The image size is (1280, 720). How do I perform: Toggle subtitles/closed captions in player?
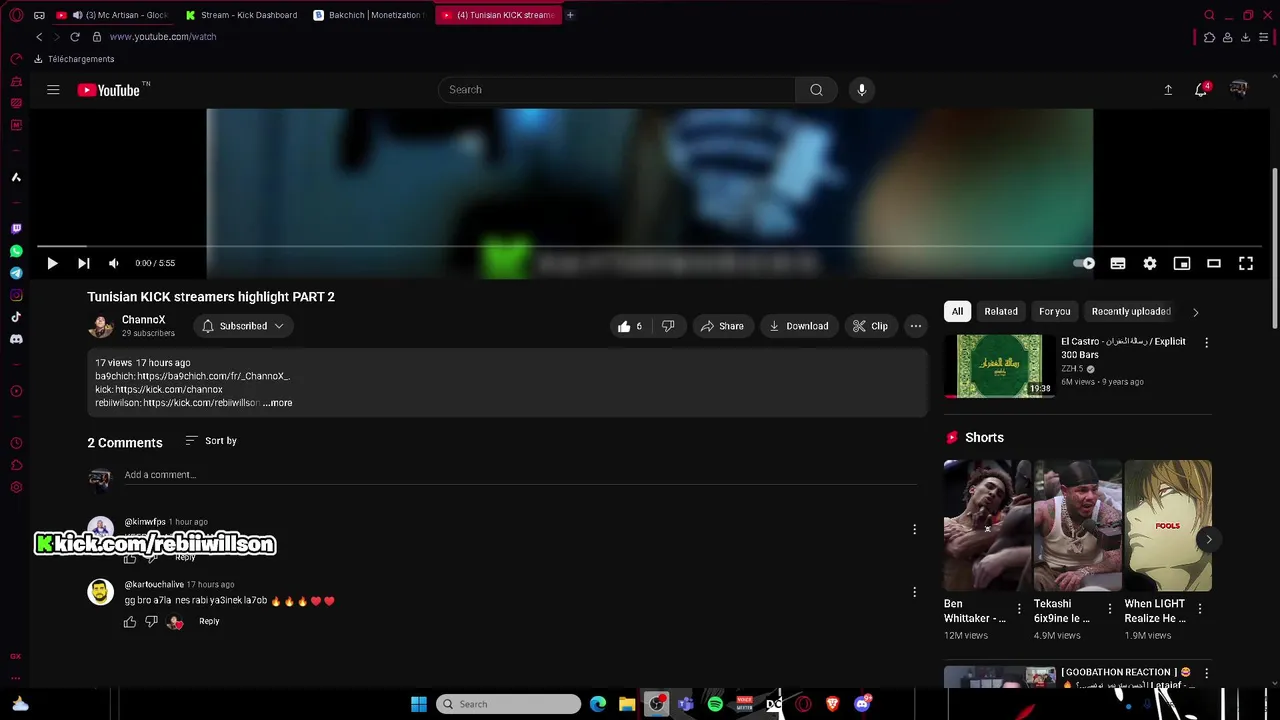tap(1118, 263)
